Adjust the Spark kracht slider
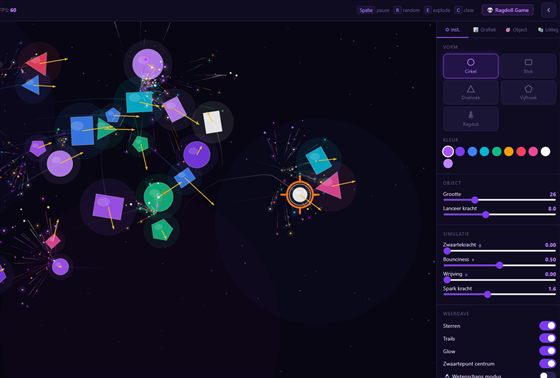 click(500, 294)
